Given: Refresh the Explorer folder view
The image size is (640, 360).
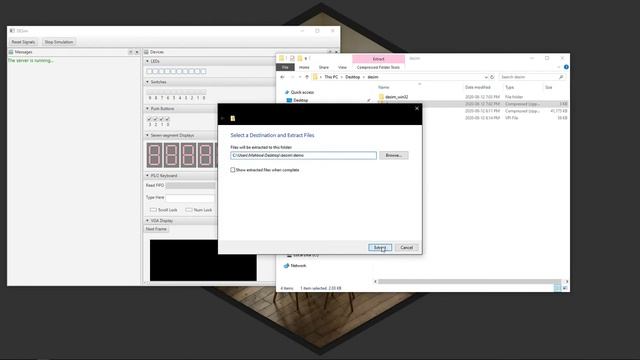Looking at the screenshot, I should tap(492, 77).
